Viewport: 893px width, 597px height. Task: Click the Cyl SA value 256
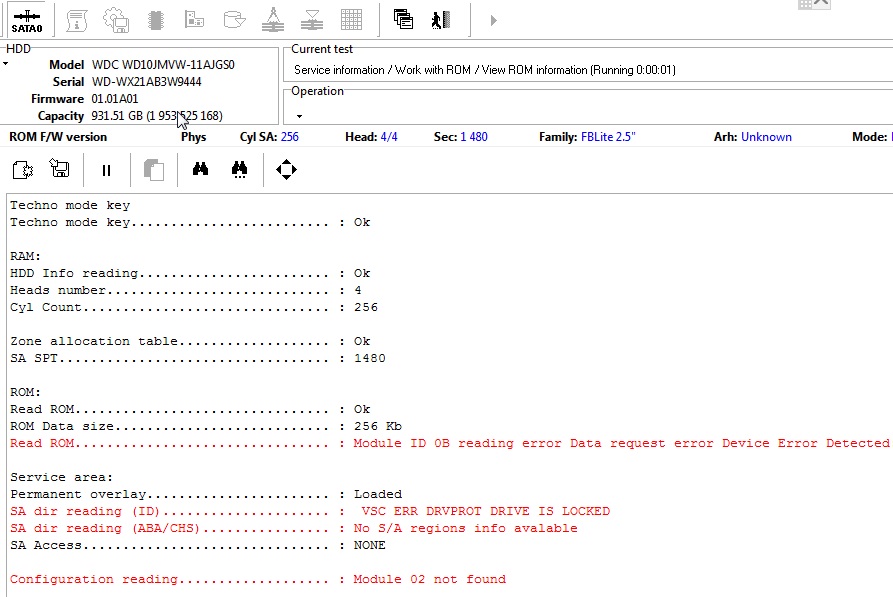tap(289, 137)
